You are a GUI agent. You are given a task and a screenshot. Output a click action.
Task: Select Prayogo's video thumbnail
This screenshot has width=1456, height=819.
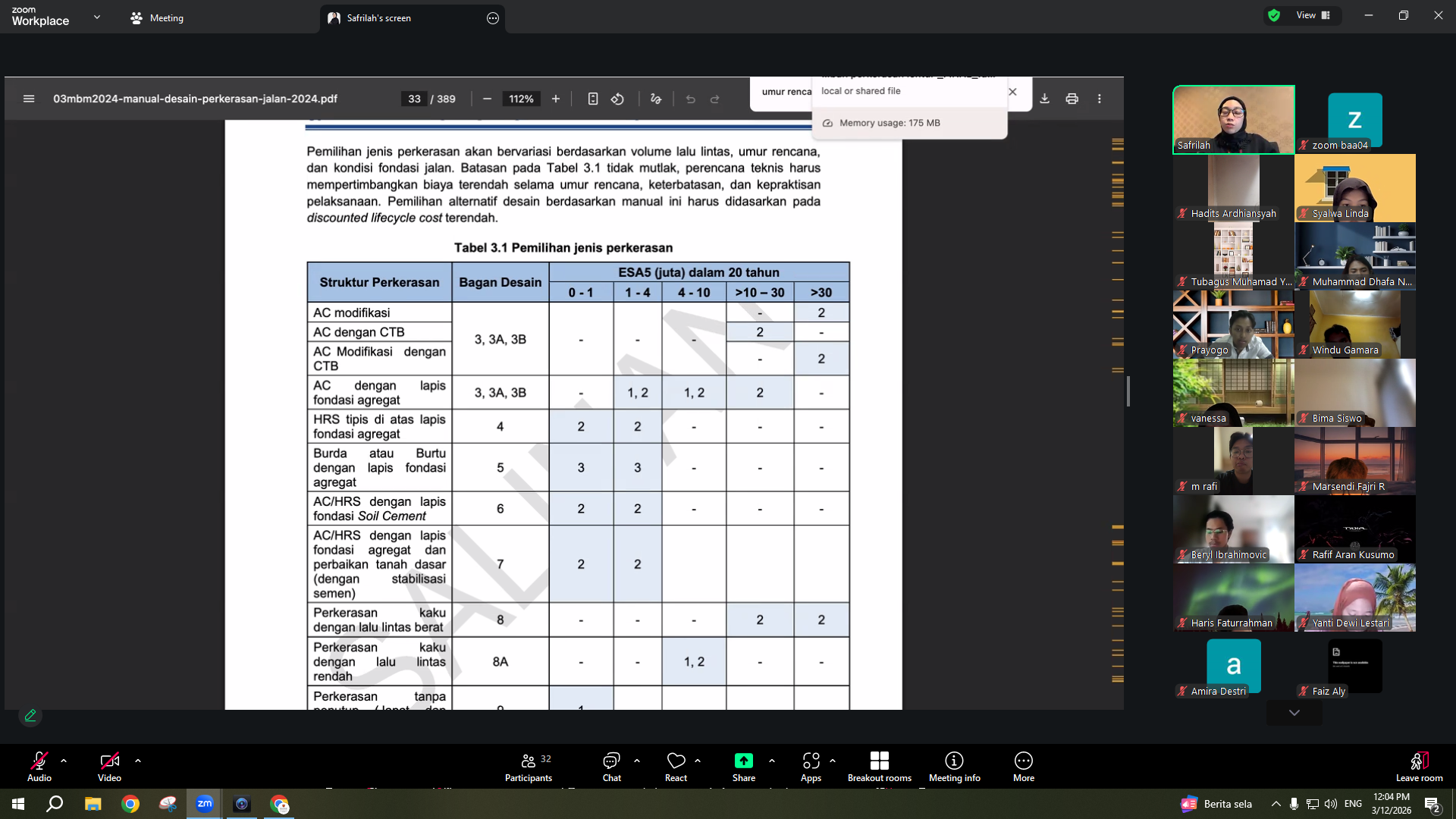pos(1234,325)
